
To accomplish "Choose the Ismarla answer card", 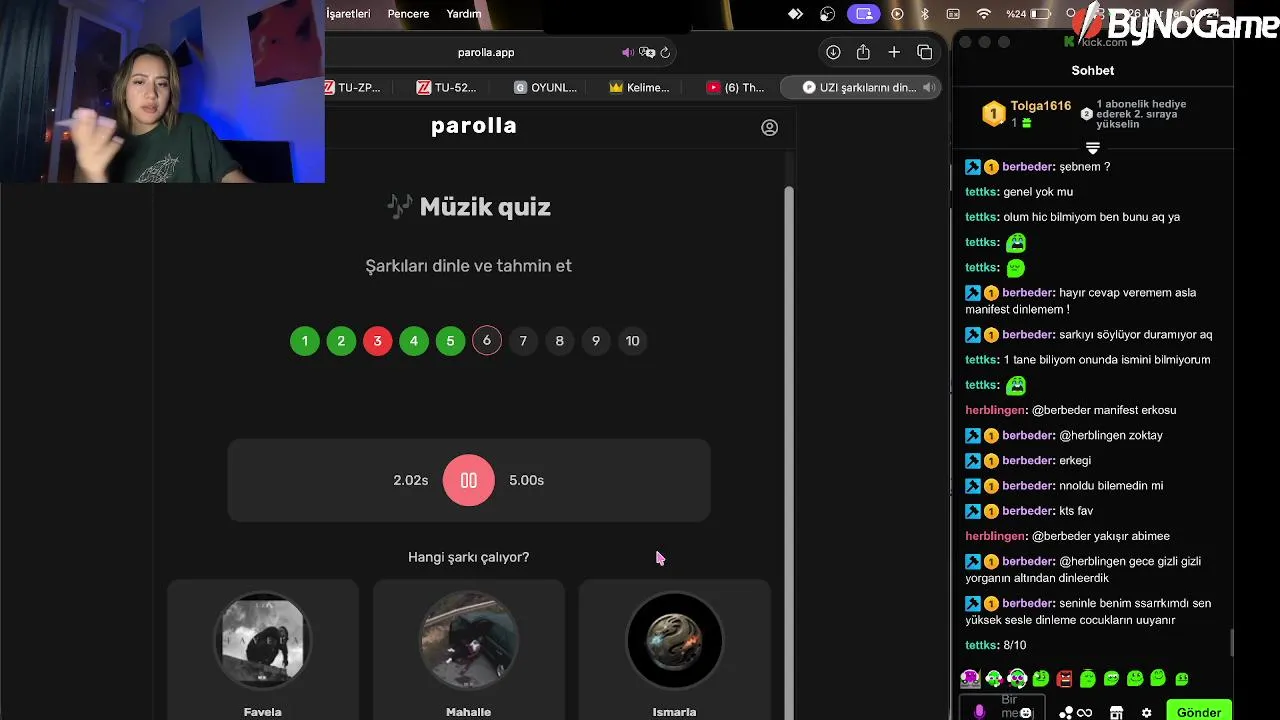I will 674,650.
